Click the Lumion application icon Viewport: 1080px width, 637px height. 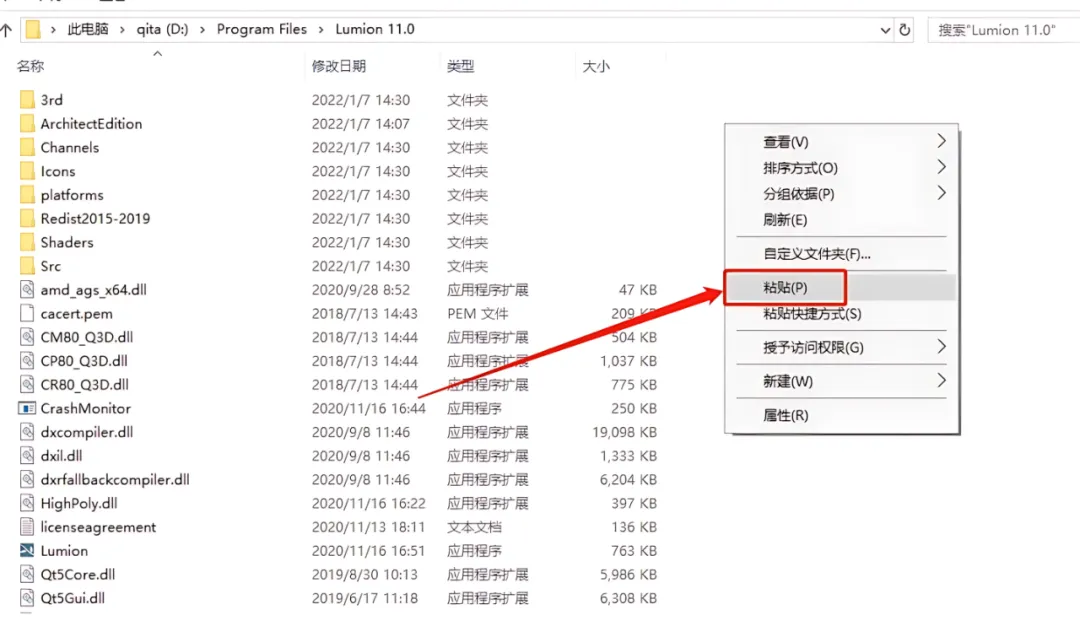(27, 551)
